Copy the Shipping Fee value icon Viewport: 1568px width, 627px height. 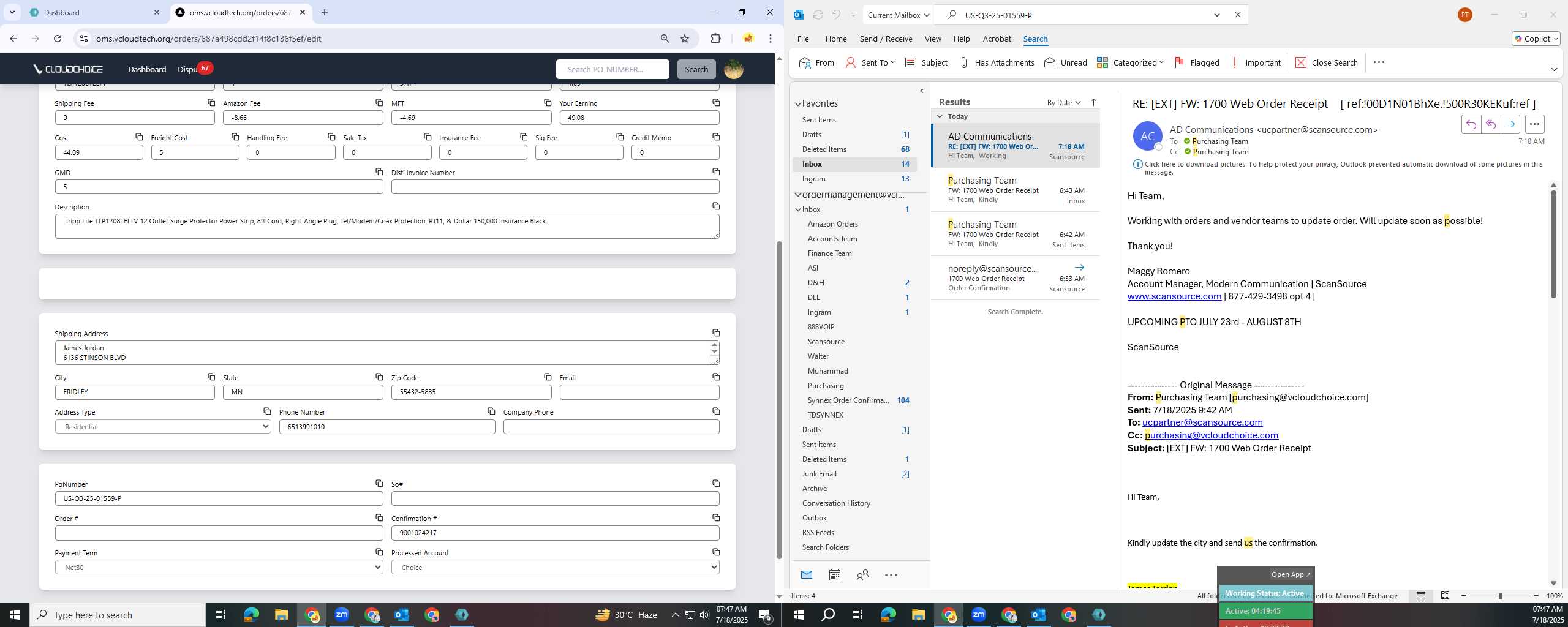211,103
